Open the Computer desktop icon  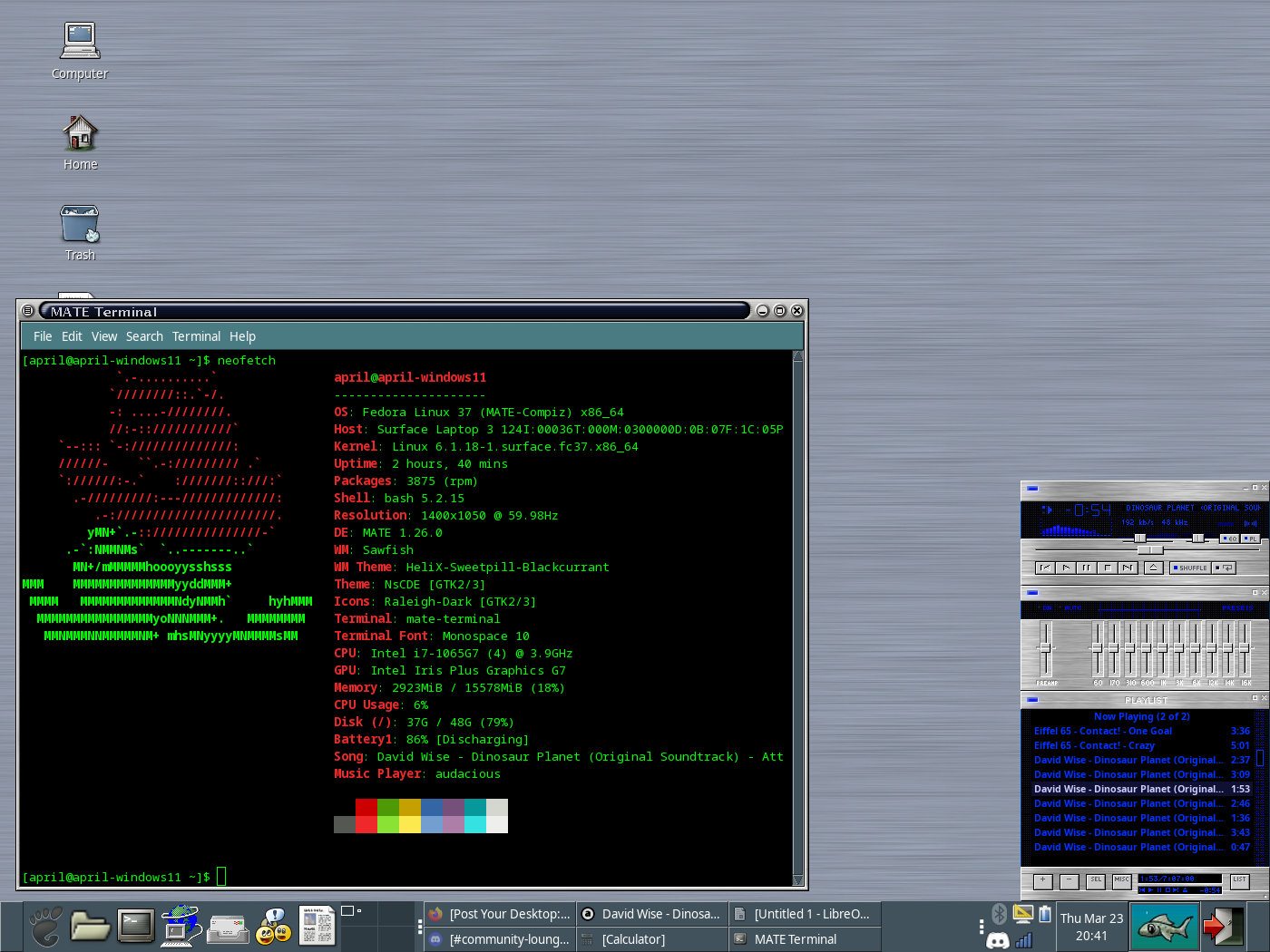[x=80, y=52]
